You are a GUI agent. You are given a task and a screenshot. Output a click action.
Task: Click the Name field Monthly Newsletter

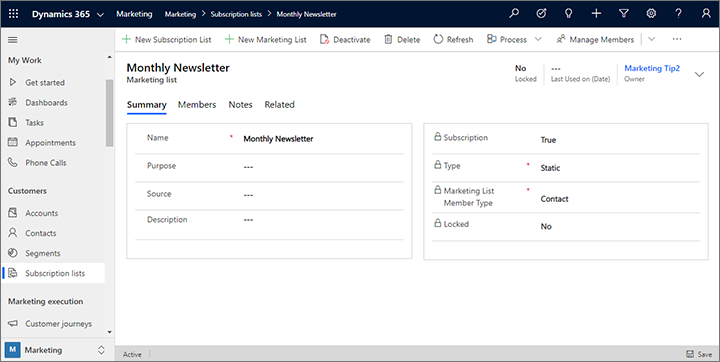278,139
